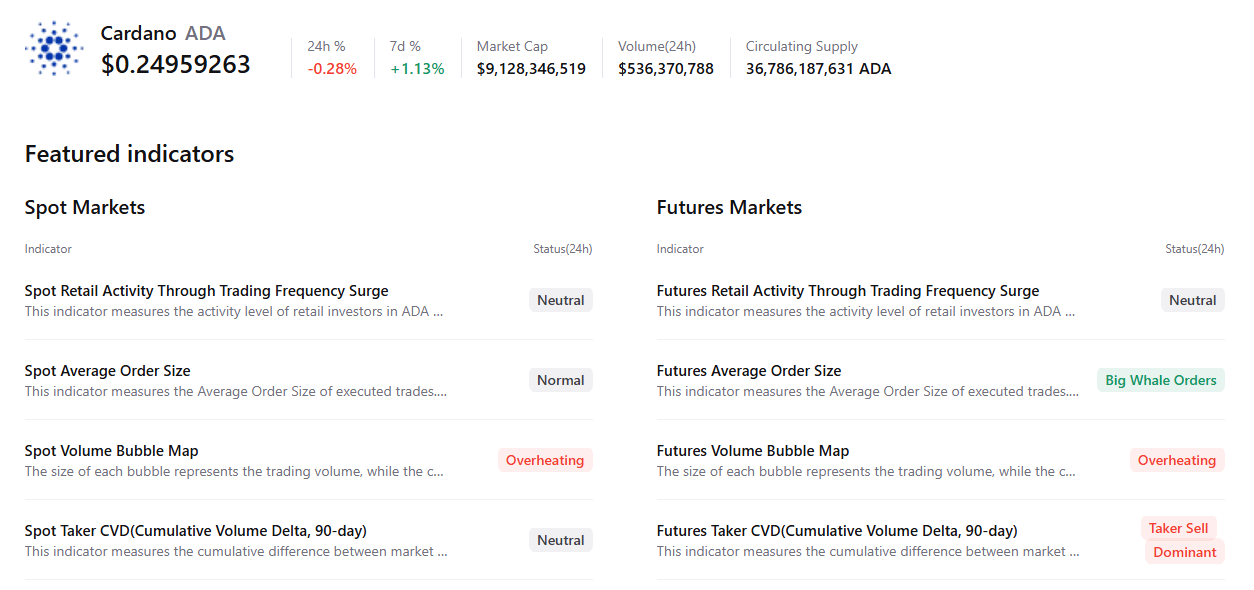Click description under Spot Volume Bubble Map
This screenshot has width=1254, height=590.
[x=234, y=471]
